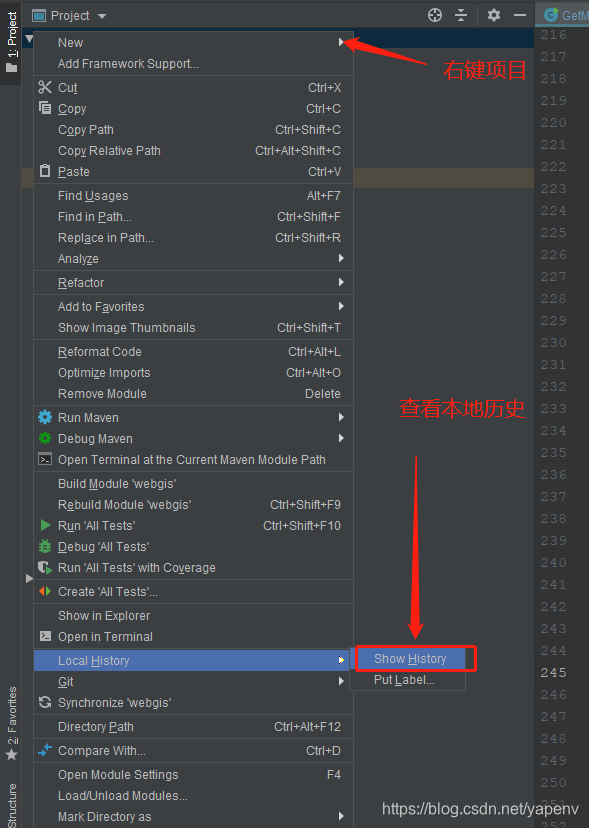Click the green Run 'All Tests' play icon

coord(45,525)
